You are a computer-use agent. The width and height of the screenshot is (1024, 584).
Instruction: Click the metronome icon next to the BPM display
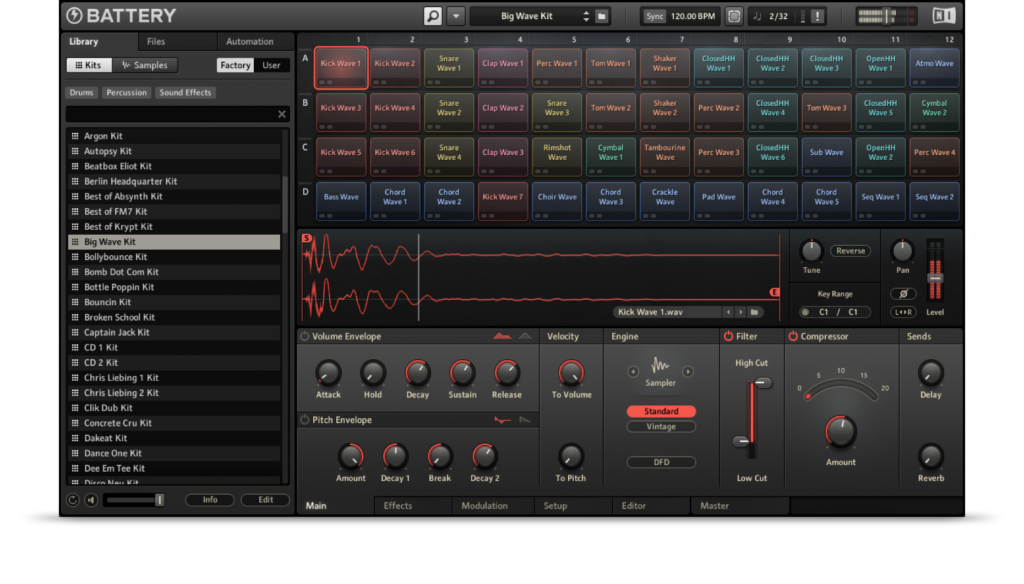[736, 15]
